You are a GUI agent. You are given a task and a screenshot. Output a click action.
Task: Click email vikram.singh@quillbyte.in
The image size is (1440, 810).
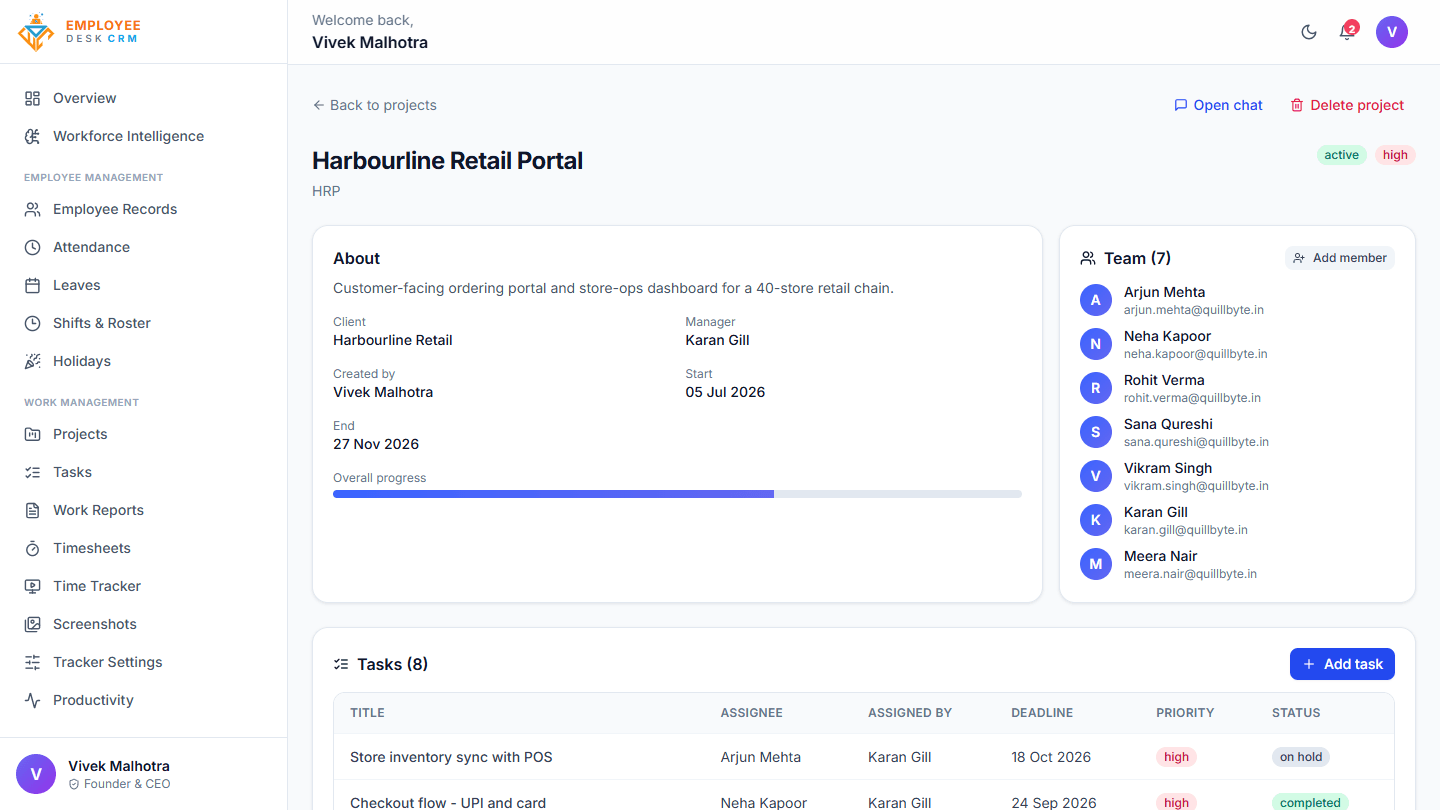[x=1196, y=486]
